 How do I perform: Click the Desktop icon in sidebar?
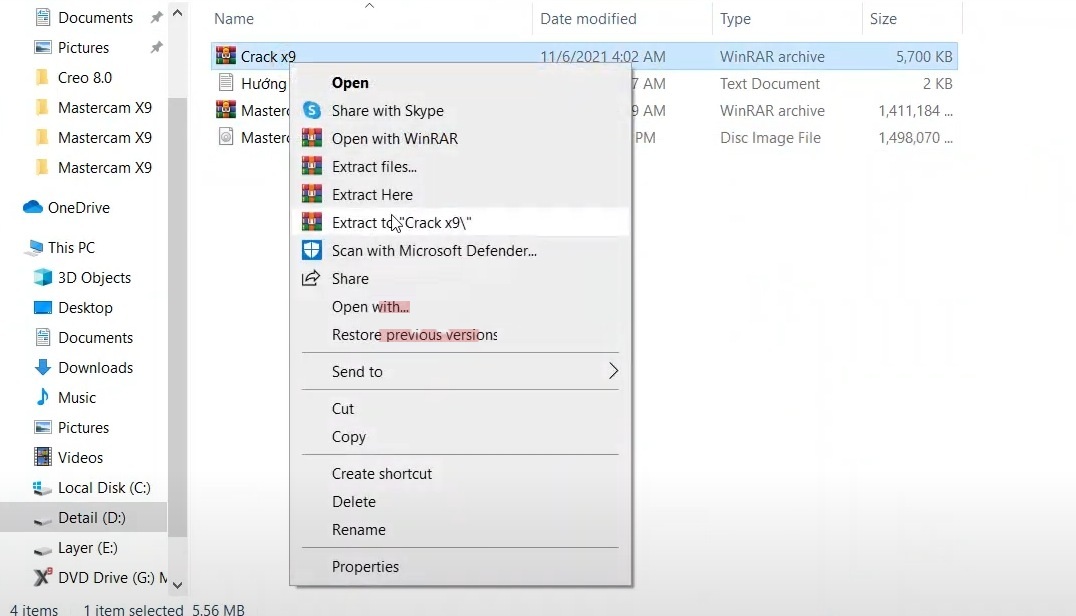(x=43, y=307)
